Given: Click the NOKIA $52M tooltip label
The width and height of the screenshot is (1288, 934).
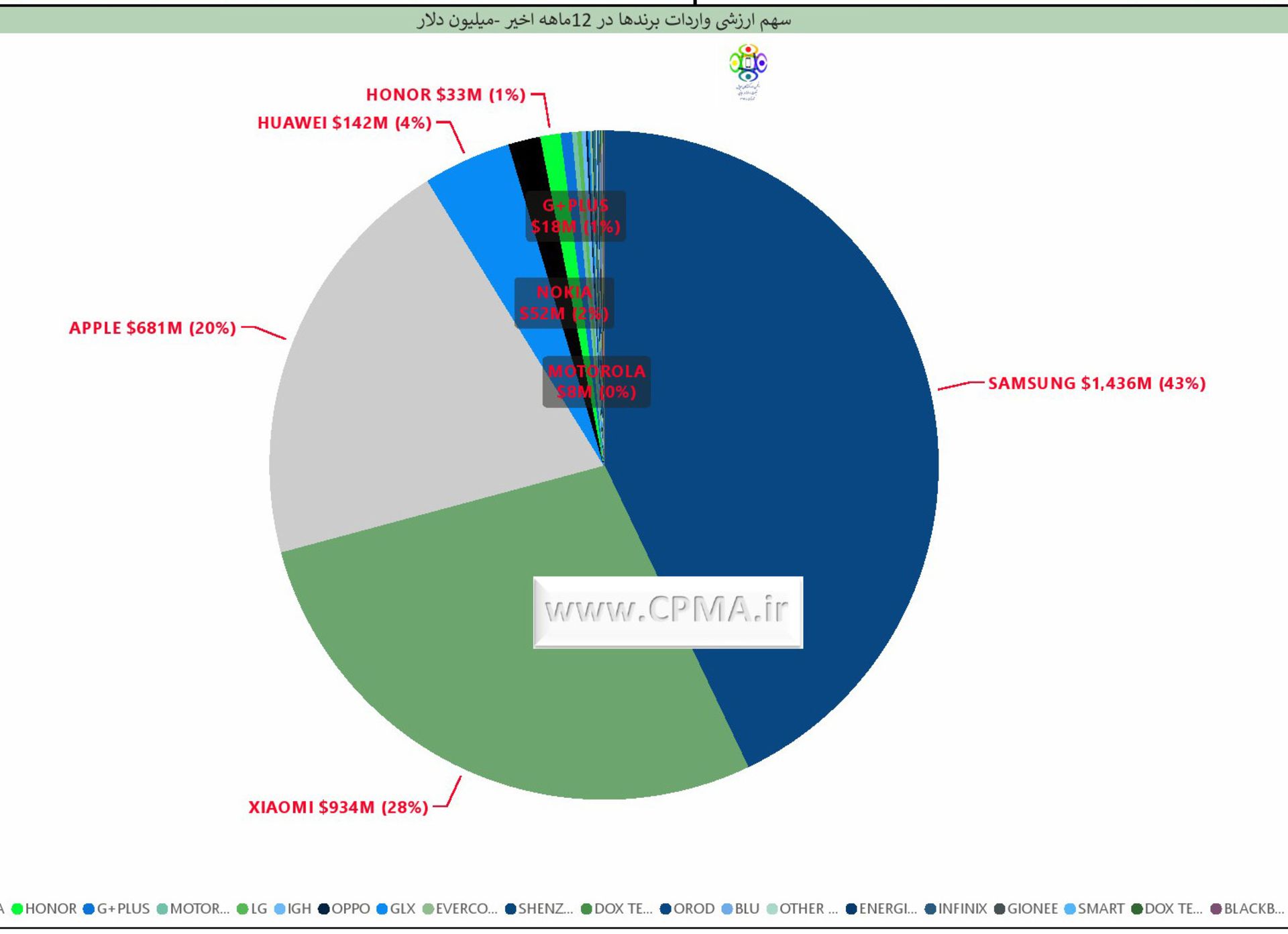Looking at the screenshot, I should [x=563, y=302].
